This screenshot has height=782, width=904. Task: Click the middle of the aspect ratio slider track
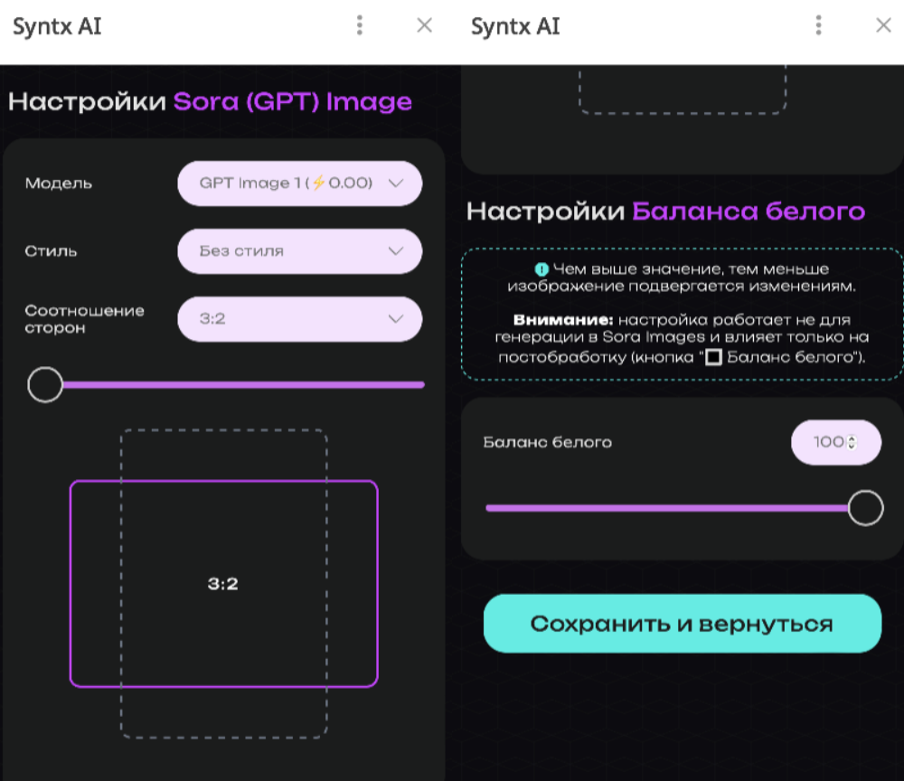(x=235, y=384)
